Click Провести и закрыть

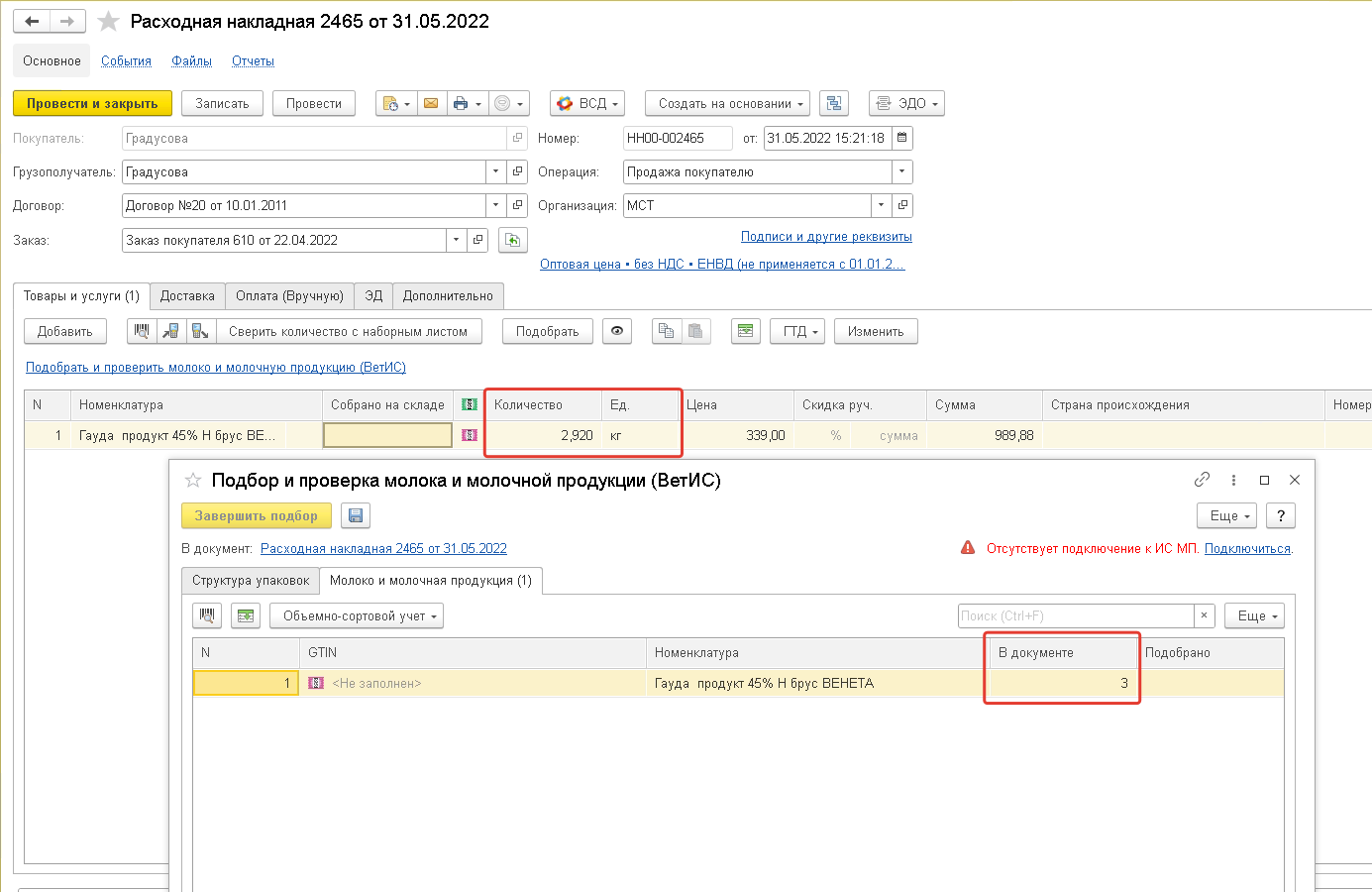coord(92,103)
